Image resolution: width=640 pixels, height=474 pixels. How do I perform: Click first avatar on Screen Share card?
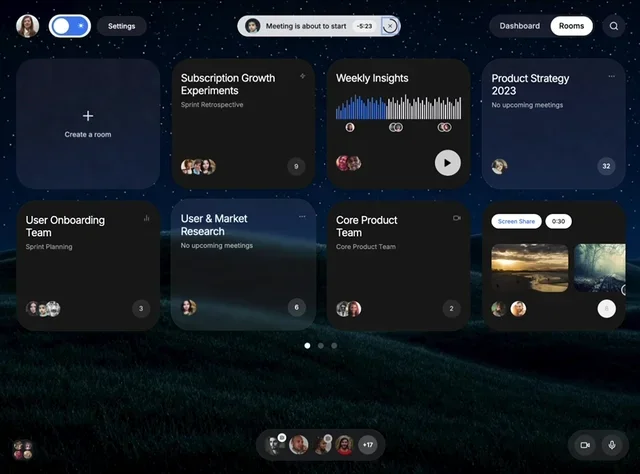pyautogui.click(x=499, y=309)
